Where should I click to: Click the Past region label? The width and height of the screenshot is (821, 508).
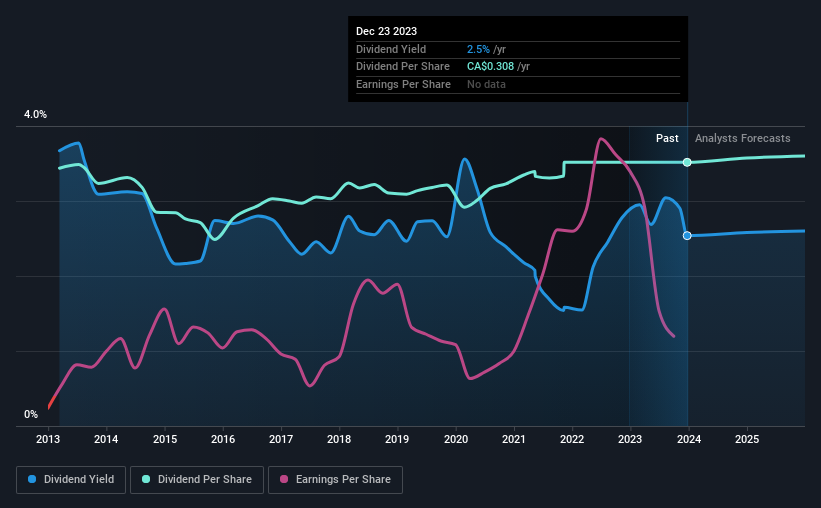667,138
